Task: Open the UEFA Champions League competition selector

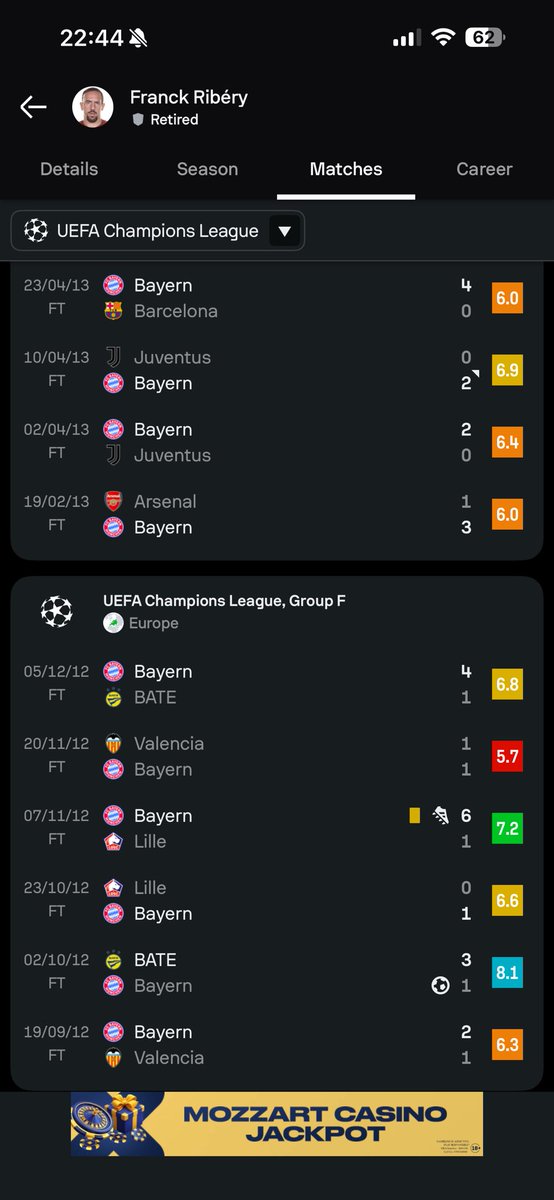Action: click(158, 231)
